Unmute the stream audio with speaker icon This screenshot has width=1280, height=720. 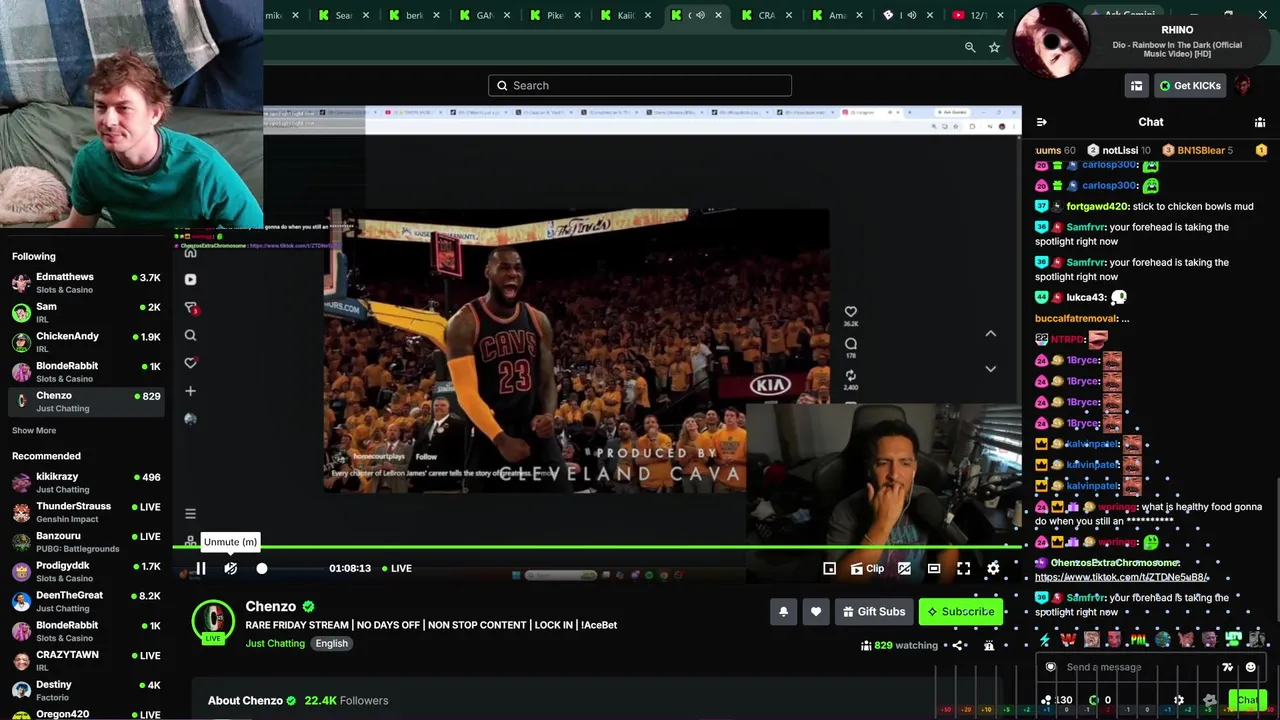pyautogui.click(x=231, y=568)
